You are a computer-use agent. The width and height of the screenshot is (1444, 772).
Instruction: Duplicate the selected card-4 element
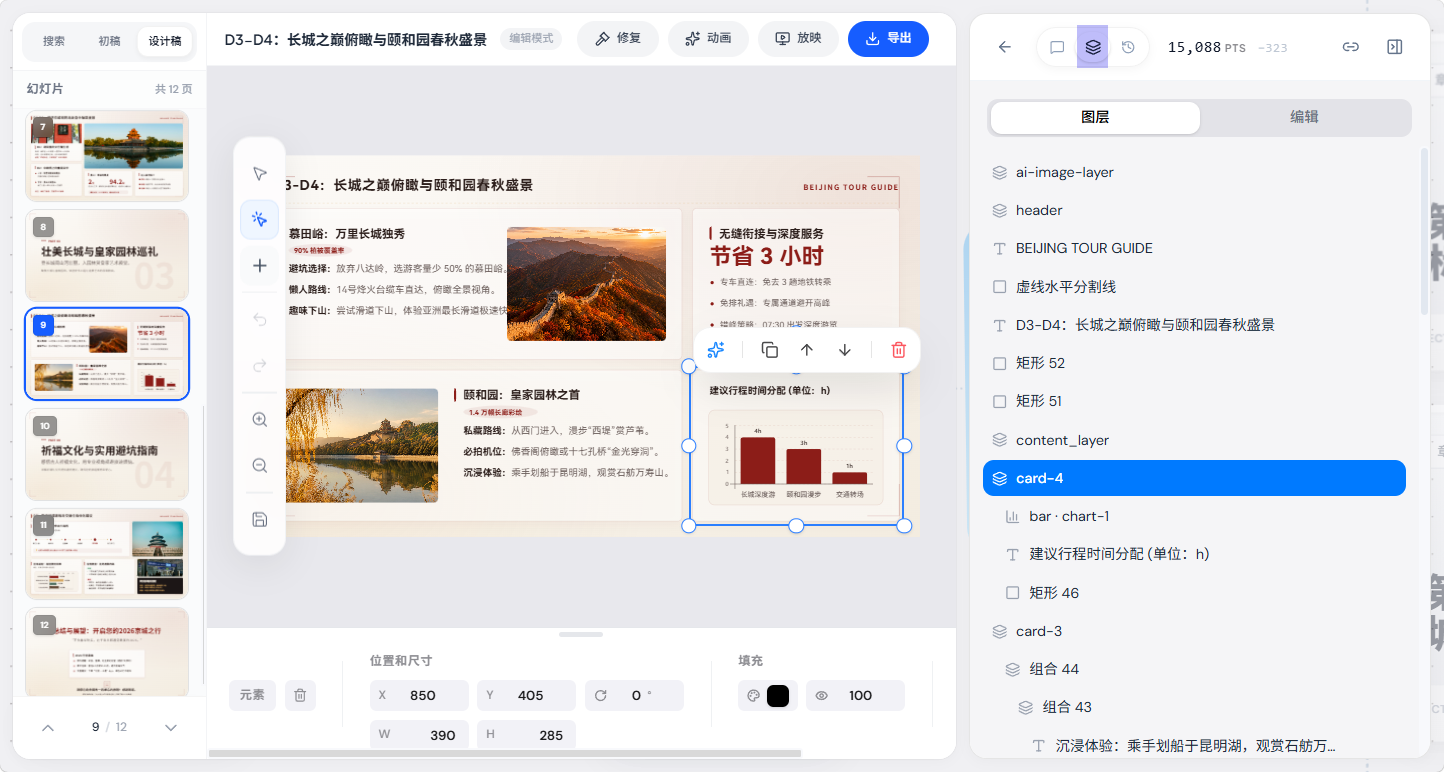pos(769,350)
